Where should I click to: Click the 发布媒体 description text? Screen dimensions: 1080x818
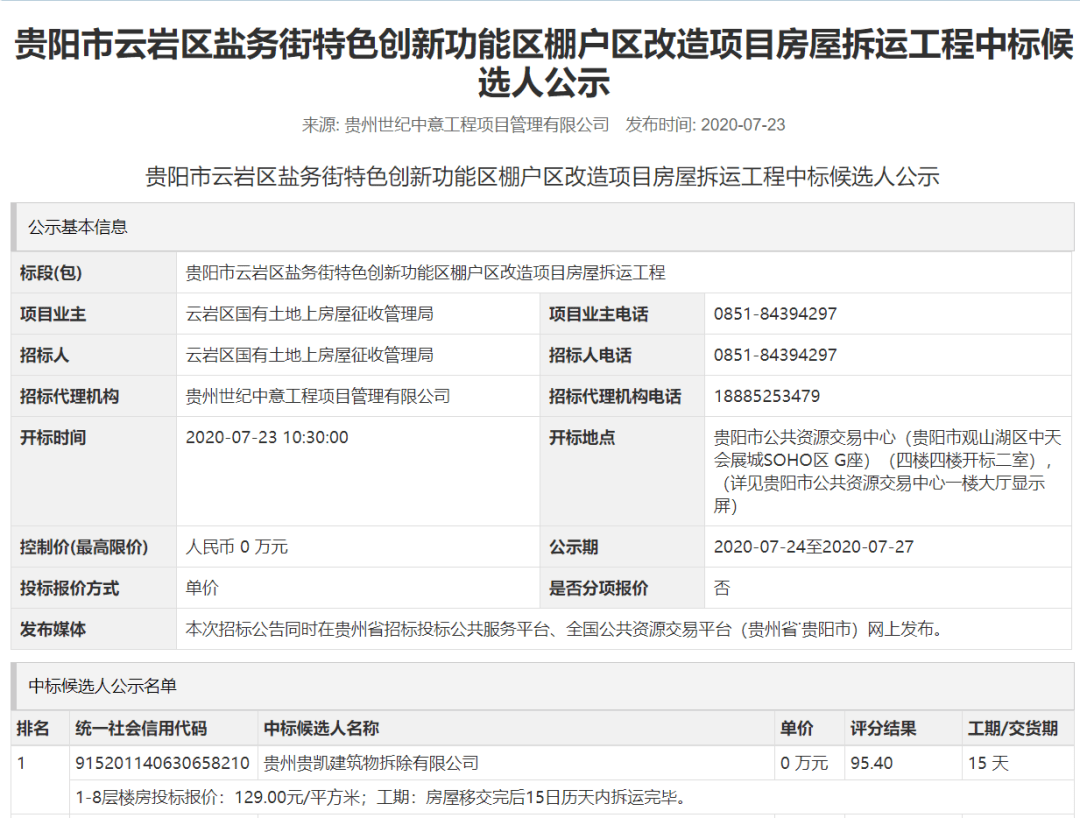563,629
